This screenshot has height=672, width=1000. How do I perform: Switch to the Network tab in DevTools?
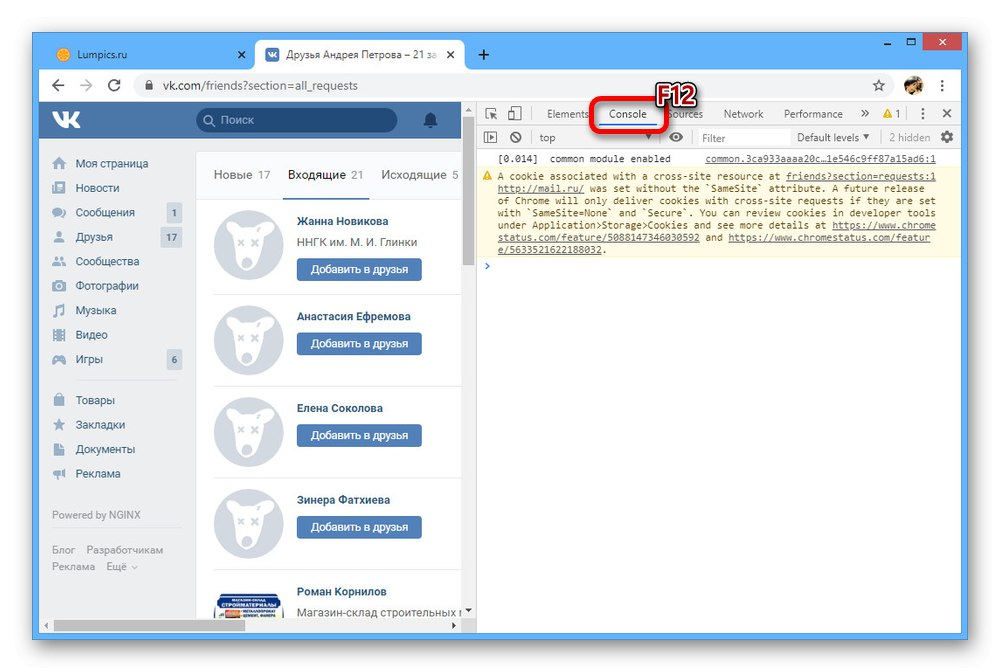click(743, 113)
